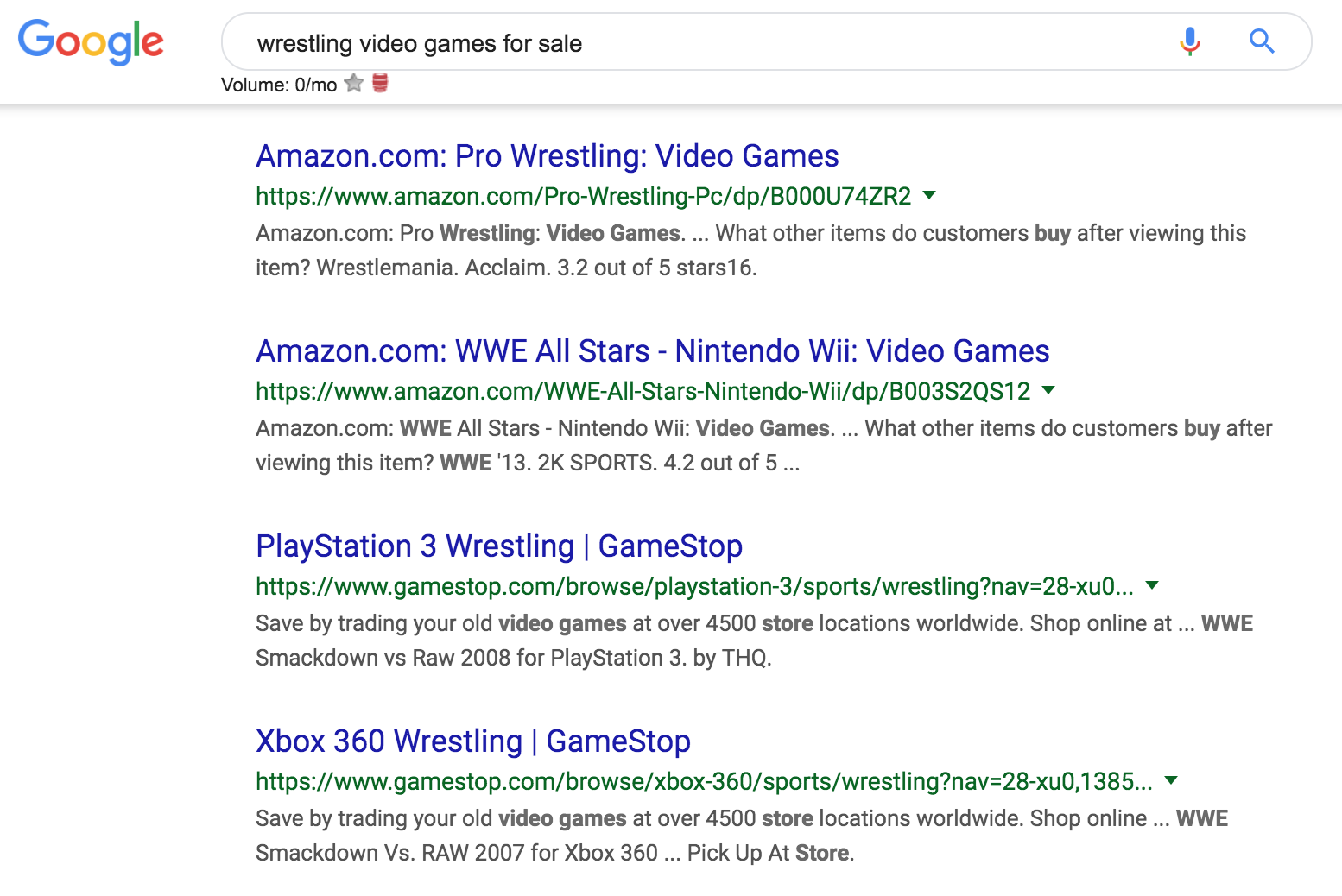Open the WWE All Stars Nintendo Wii result
The image size is (1342, 896).
652,351
